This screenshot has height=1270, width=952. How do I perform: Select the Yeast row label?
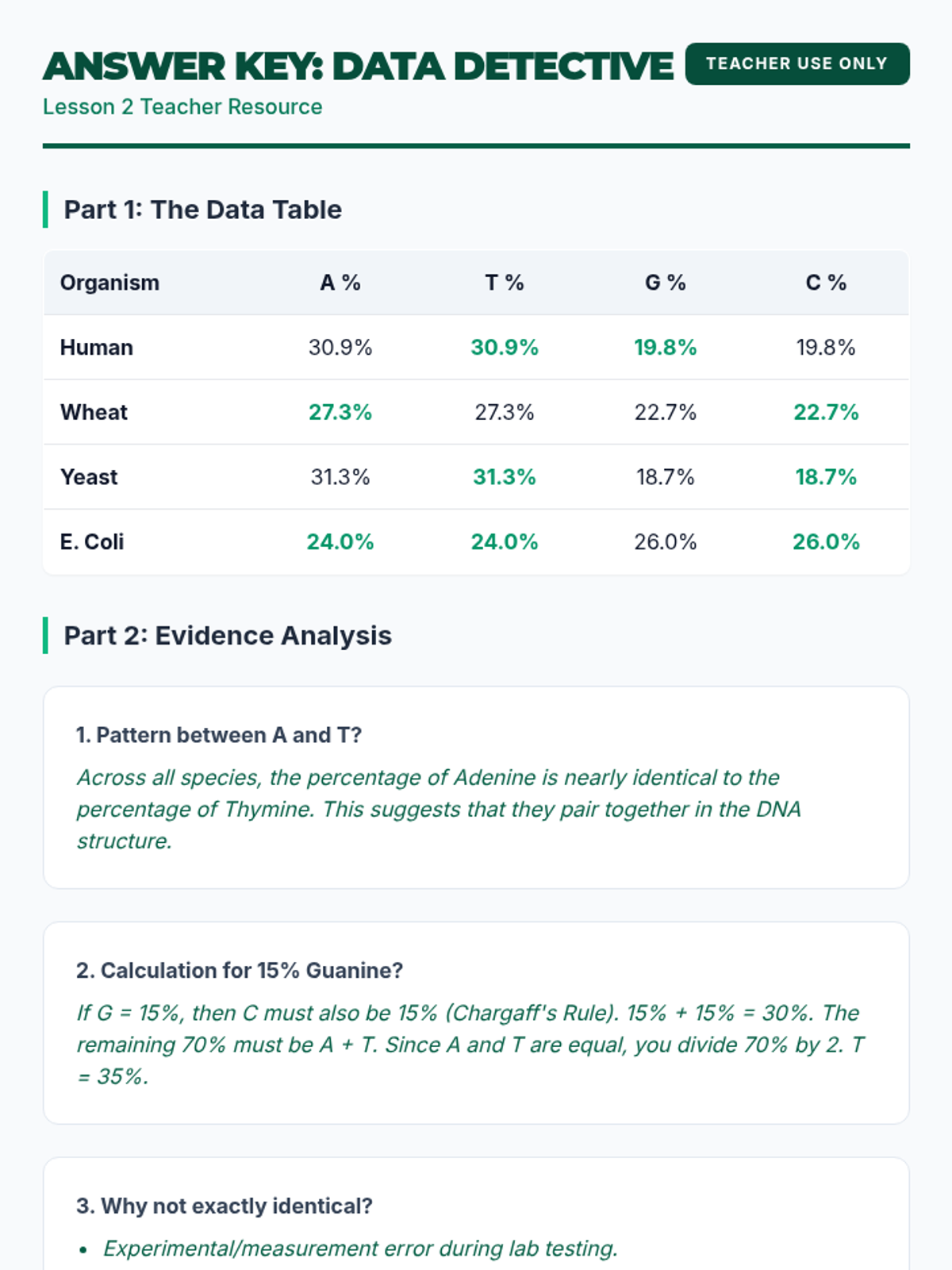(x=89, y=477)
